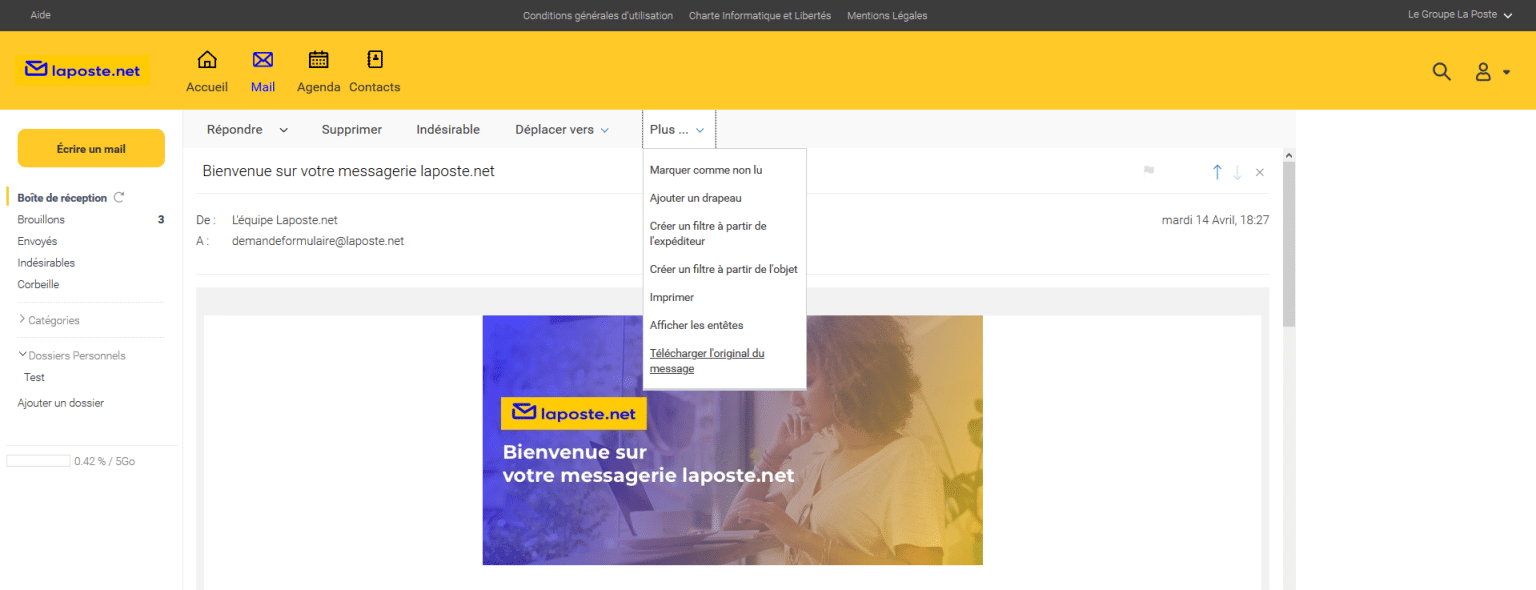Open the Agenda calendar icon
Viewport: 1536px width, 590px height.
[x=318, y=60]
